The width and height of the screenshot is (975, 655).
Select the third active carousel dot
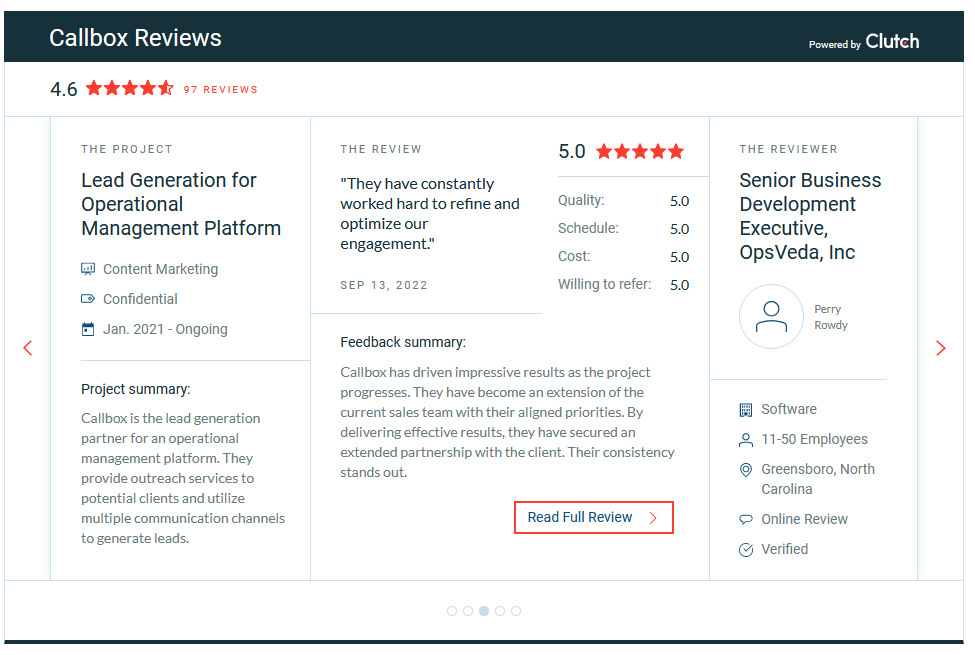484,611
